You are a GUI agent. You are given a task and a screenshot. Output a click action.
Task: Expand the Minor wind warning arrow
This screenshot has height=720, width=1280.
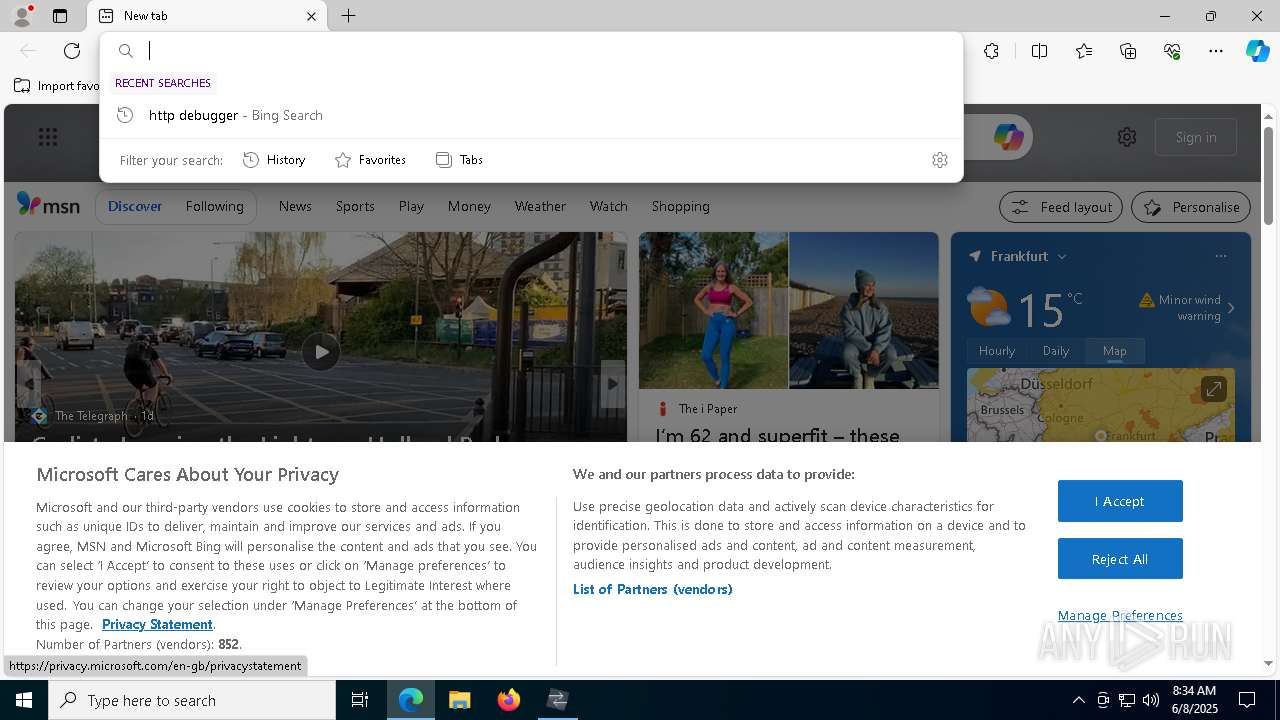(x=1231, y=308)
